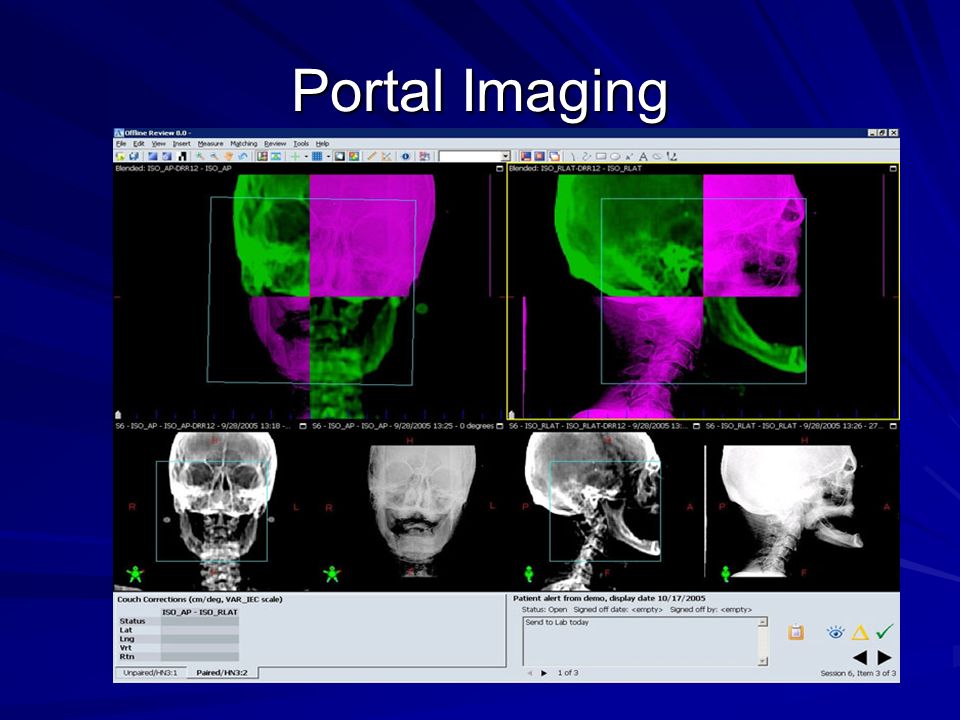Click the blue information circle icon
The height and width of the screenshot is (720, 960).
click(405, 156)
